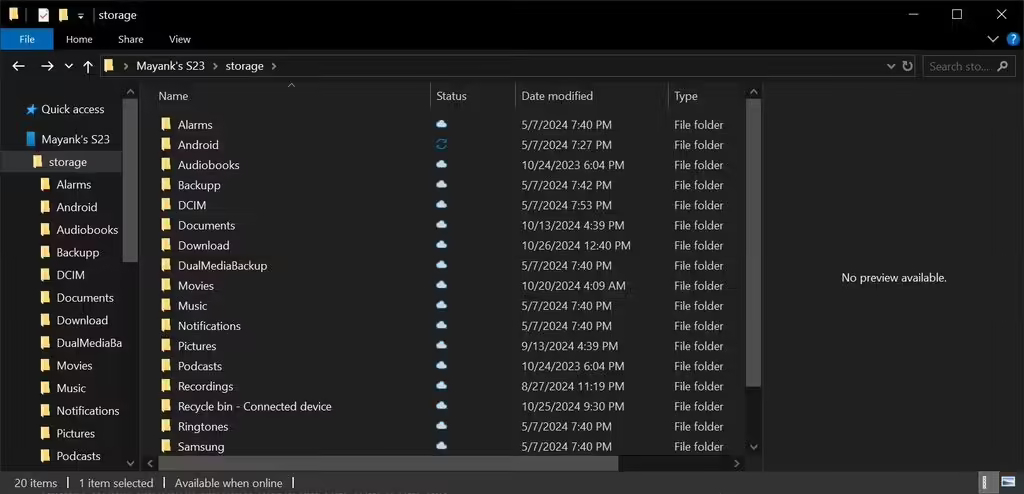Image resolution: width=1024 pixels, height=494 pixels.
Task: Expand chevron after storage breadcrumb
Action: [274, 66]
